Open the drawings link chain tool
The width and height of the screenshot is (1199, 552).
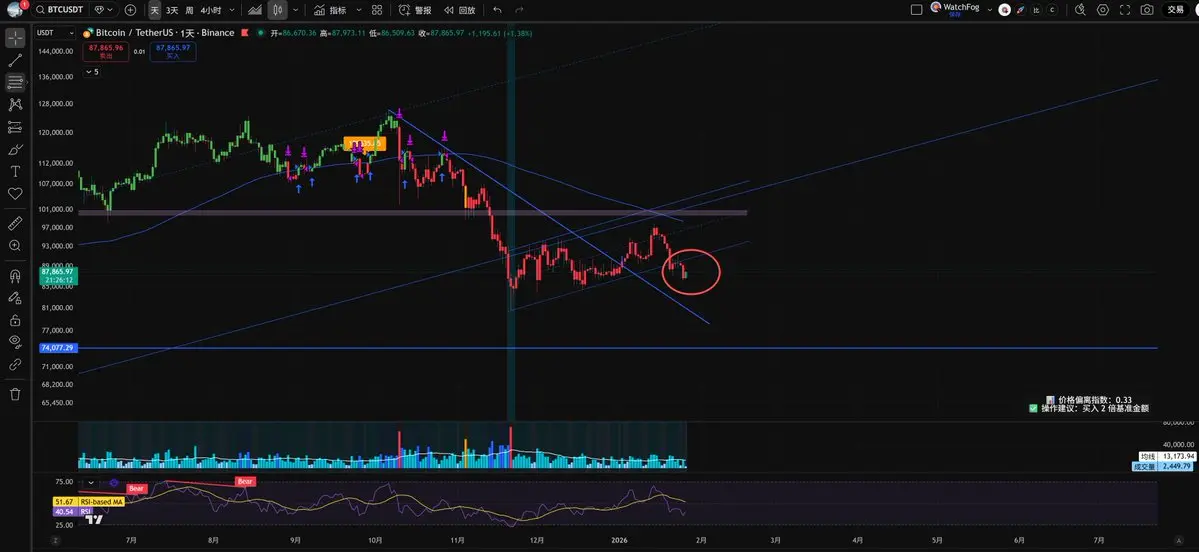15,365
